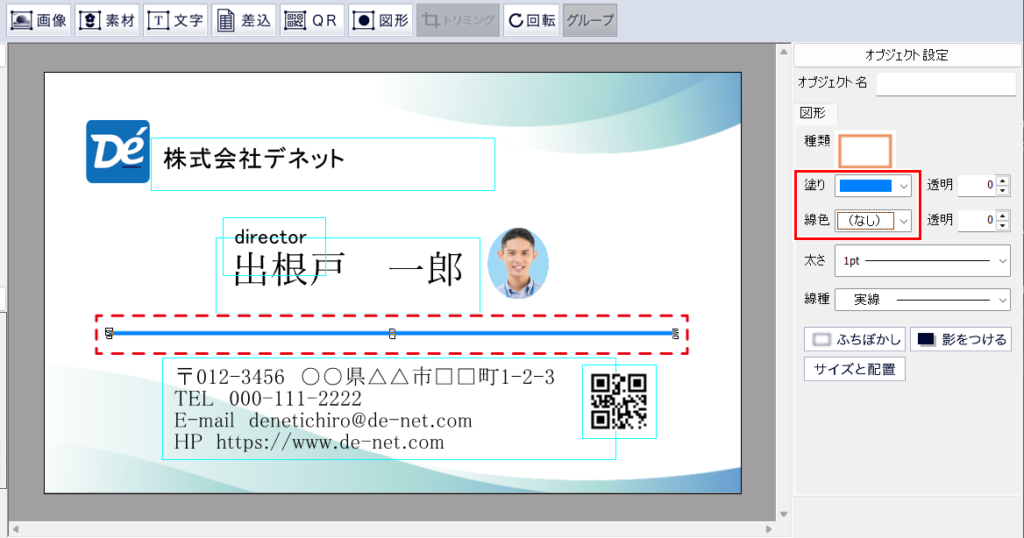This screenshot has height=538, width=1024.
Task: Open the 素材 (materials) tool
Action: (x=107, y=20)
